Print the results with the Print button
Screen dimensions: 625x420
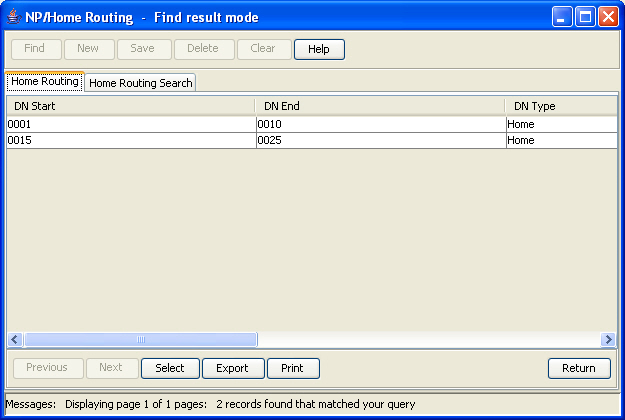pos(293,368)
